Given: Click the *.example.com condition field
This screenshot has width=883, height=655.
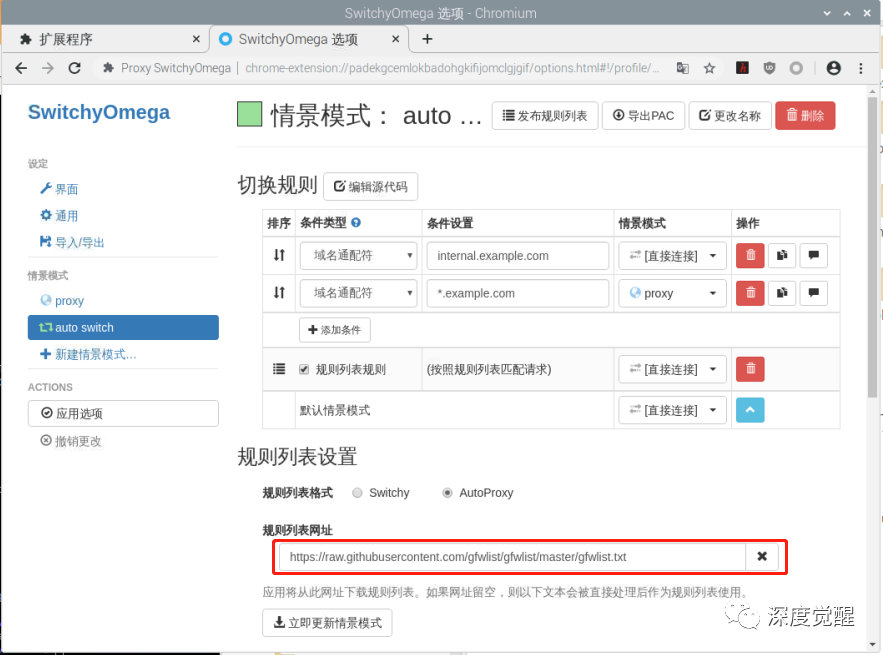Looking at the screenshot, I should (518, 293).
